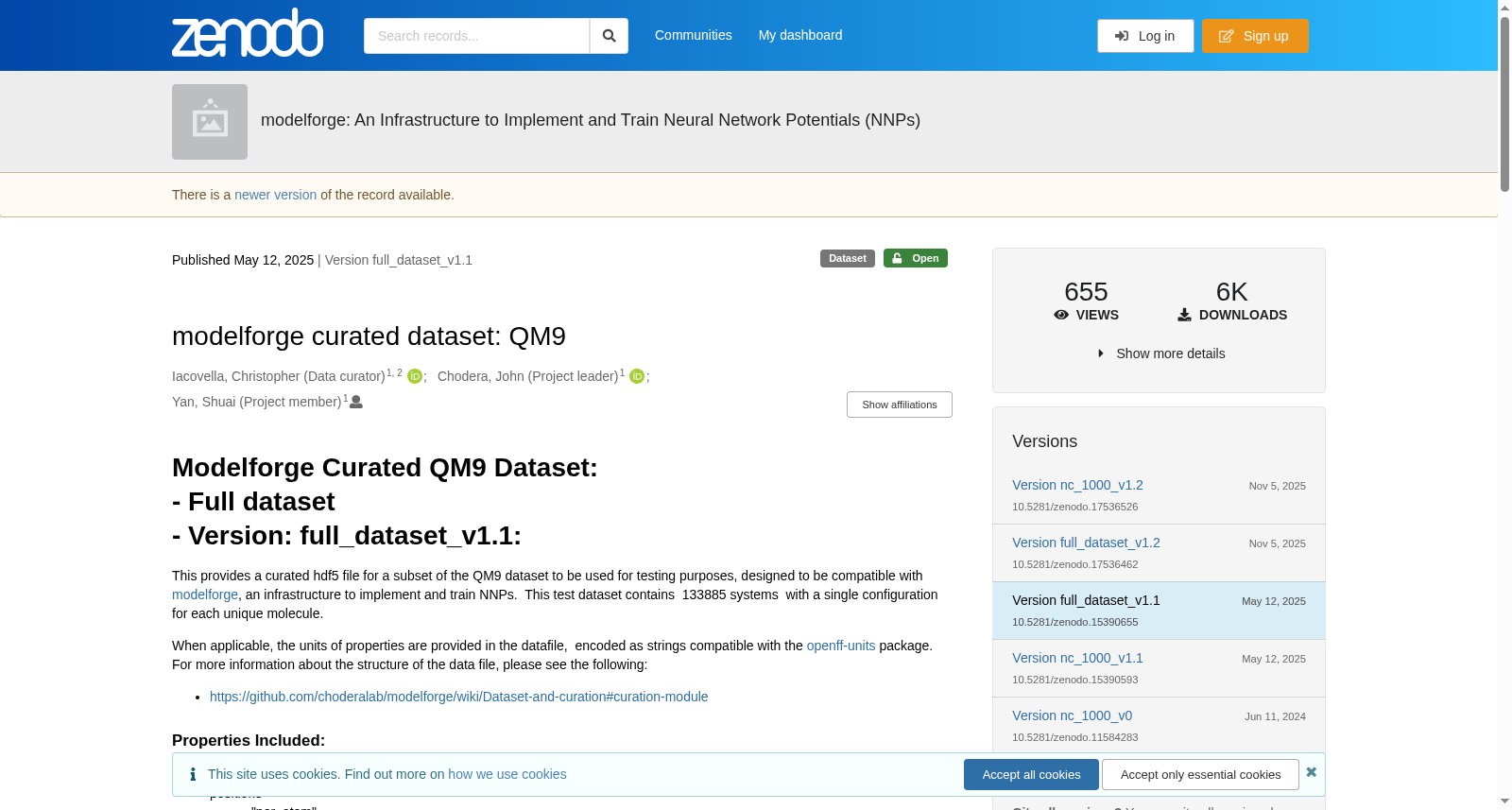Click the Versions heading
Viewport: 1512px width, 810px height.
click(x=1044, y=441)
